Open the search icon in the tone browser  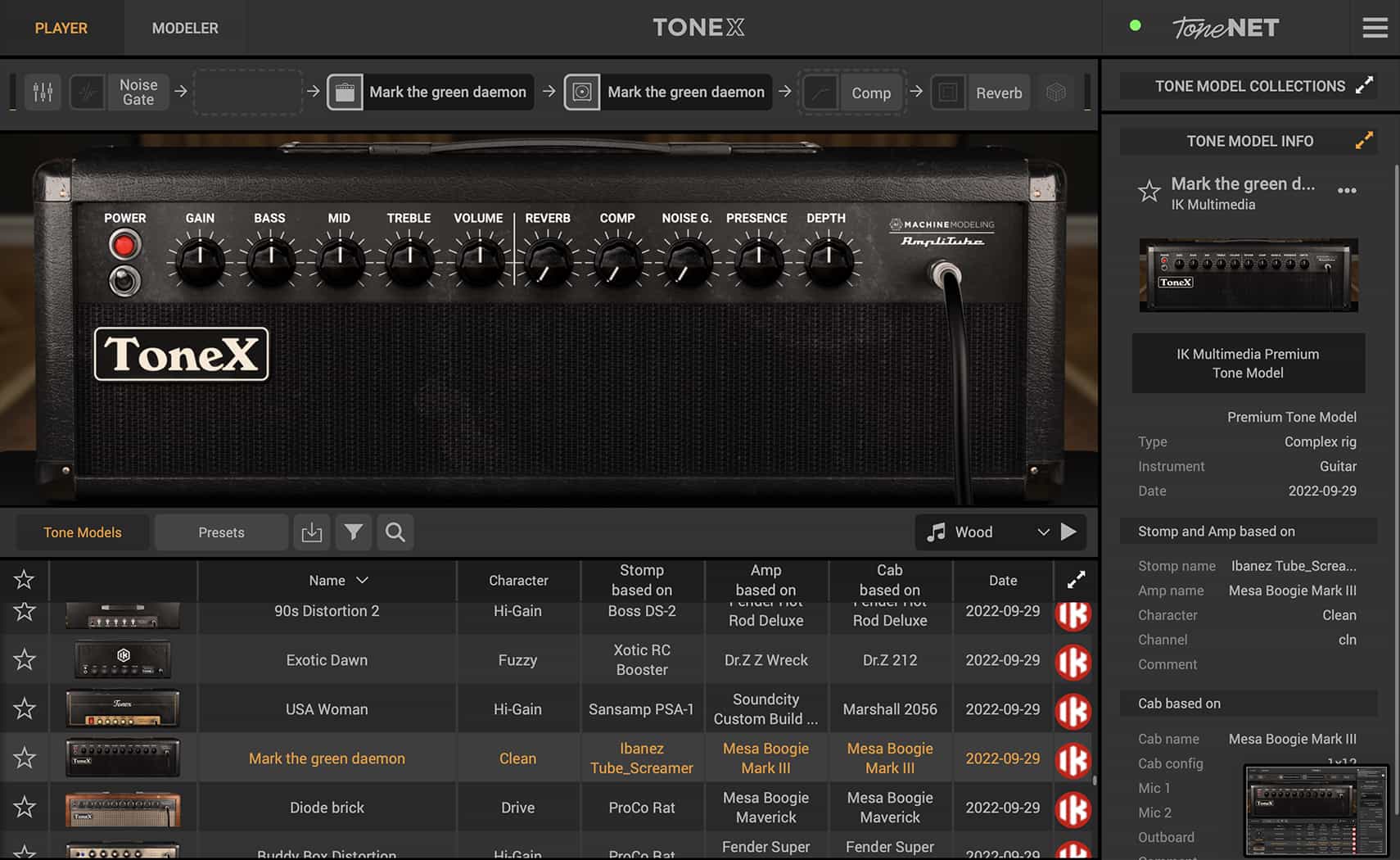tap(395, 532)
